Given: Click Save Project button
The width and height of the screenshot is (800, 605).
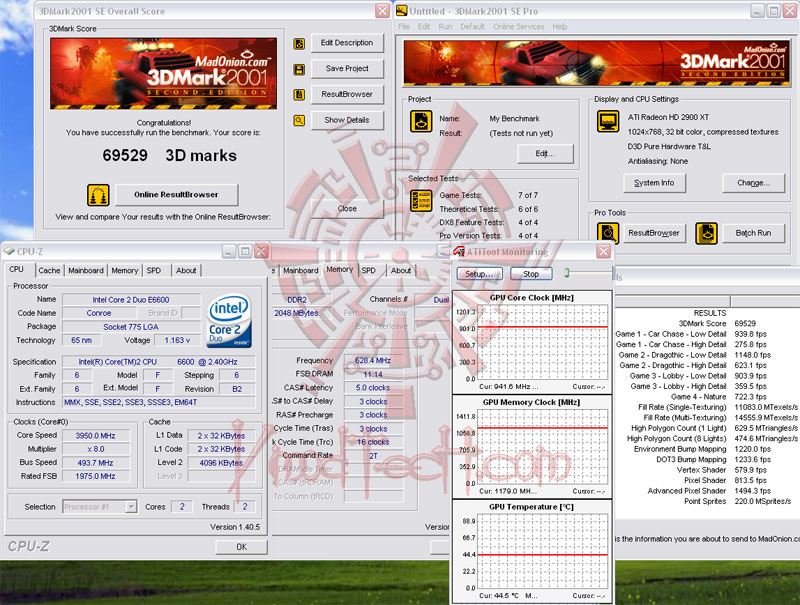Looking at the screenshot, I should click(347, 68).
